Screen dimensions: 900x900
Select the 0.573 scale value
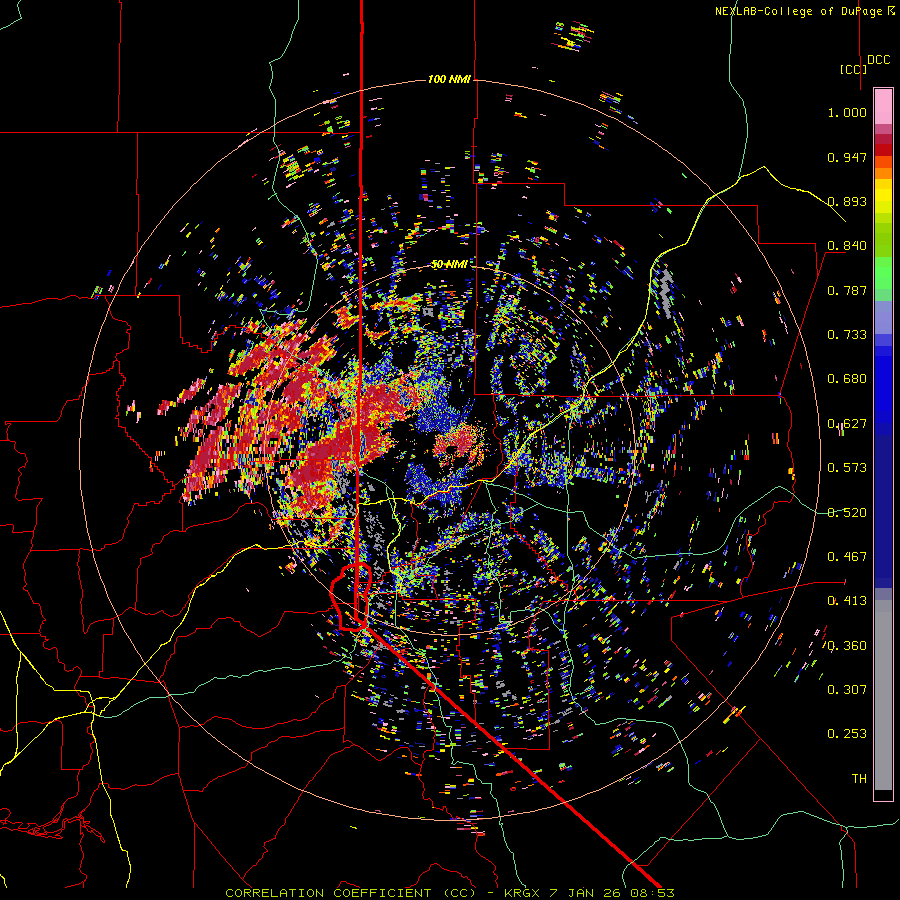847,468
